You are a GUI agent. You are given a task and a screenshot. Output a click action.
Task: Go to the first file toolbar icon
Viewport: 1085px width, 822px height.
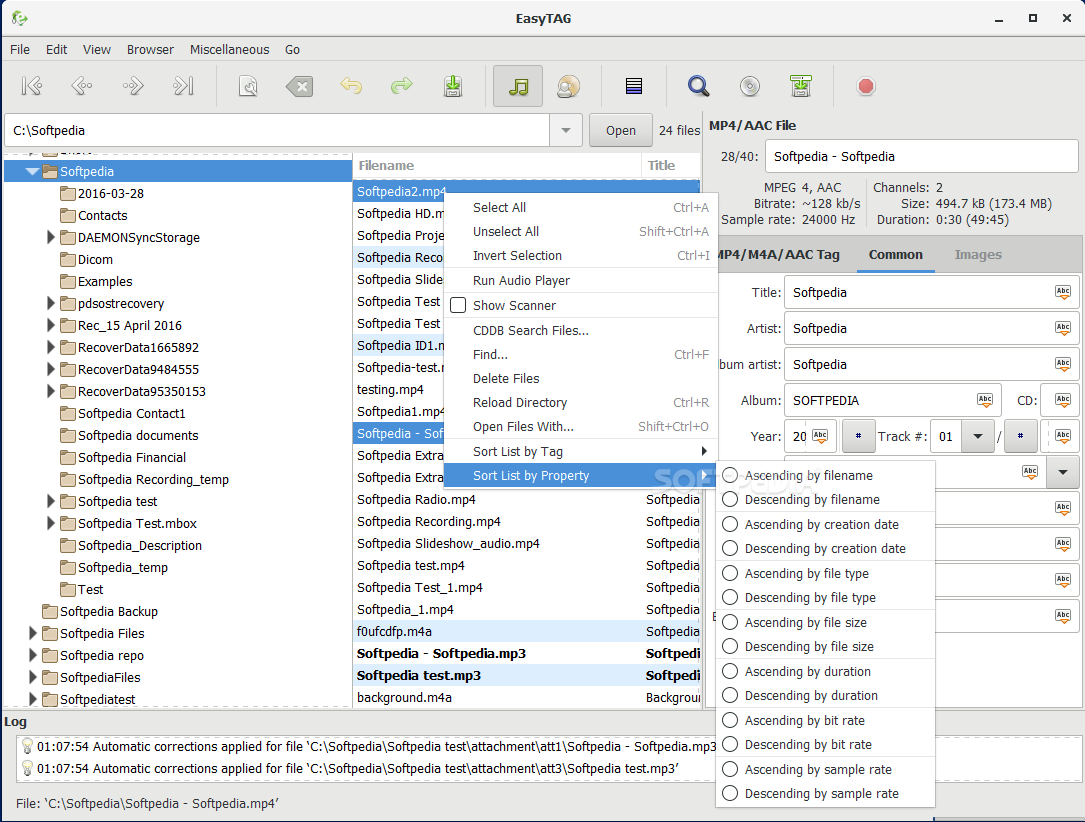click(32, 86)
